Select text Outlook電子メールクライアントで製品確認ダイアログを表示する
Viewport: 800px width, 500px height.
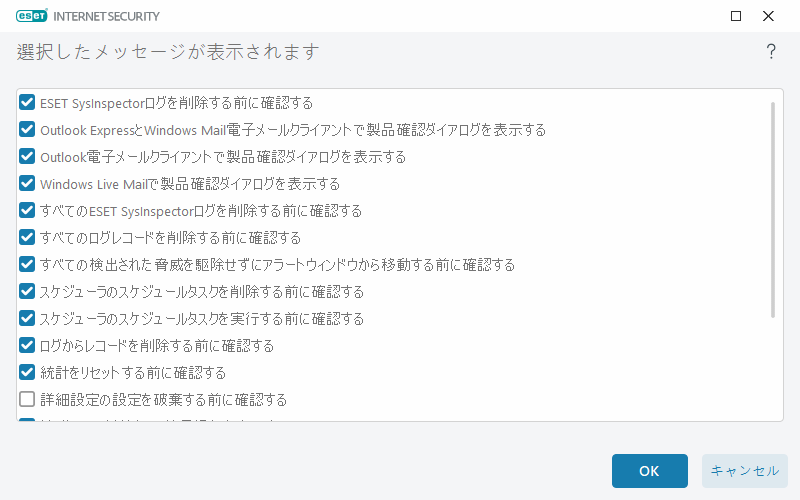click(223, 157)
